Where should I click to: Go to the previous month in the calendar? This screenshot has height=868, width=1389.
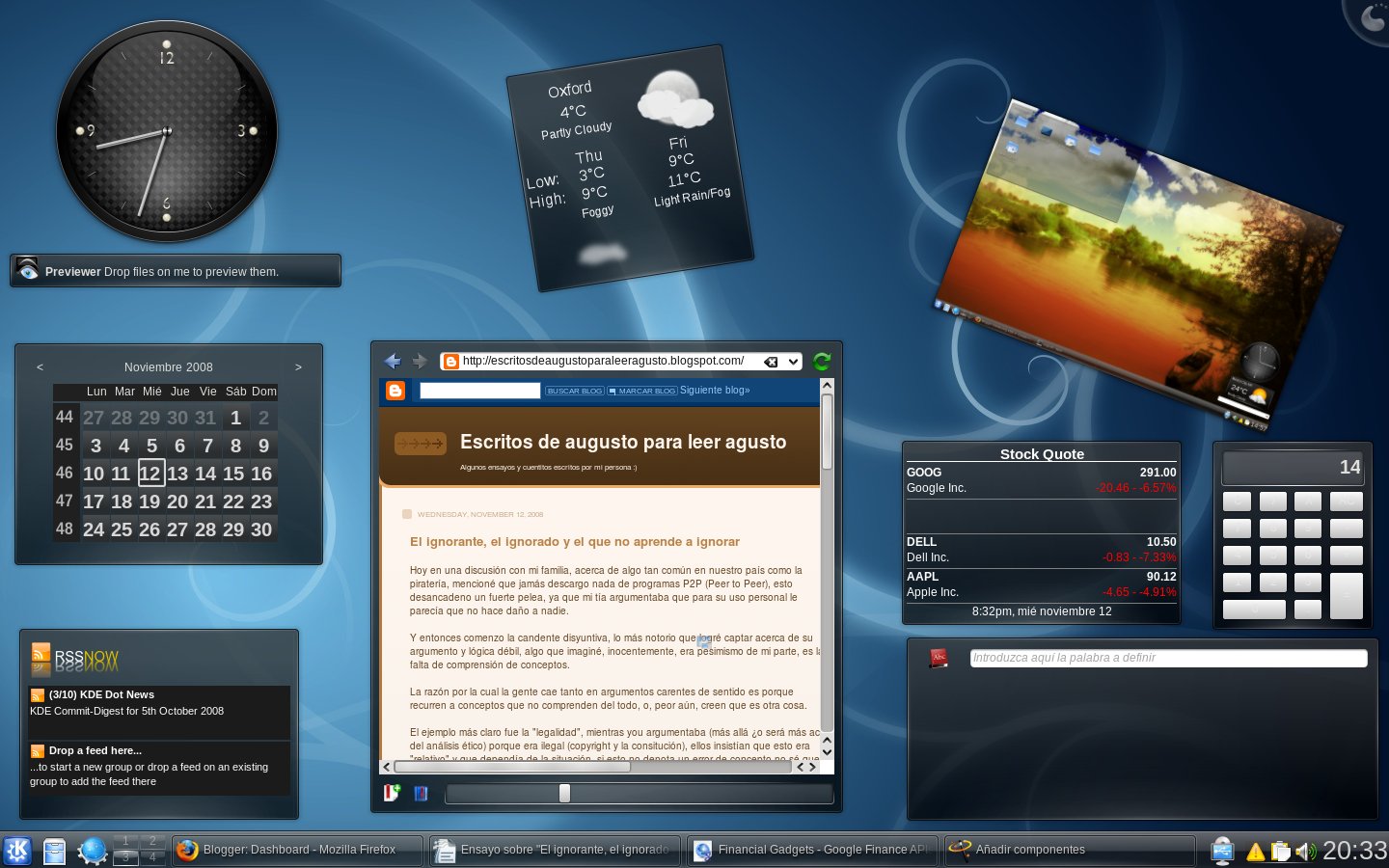(x=40, y=367)
